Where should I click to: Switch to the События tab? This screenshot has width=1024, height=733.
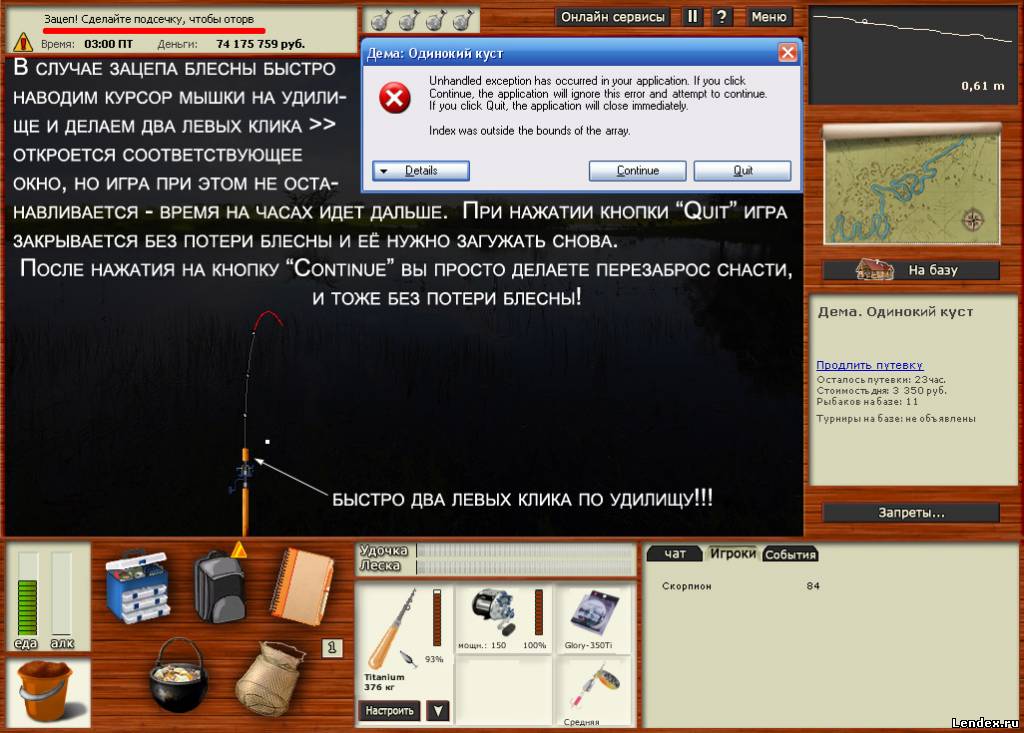tap(790, 554)
